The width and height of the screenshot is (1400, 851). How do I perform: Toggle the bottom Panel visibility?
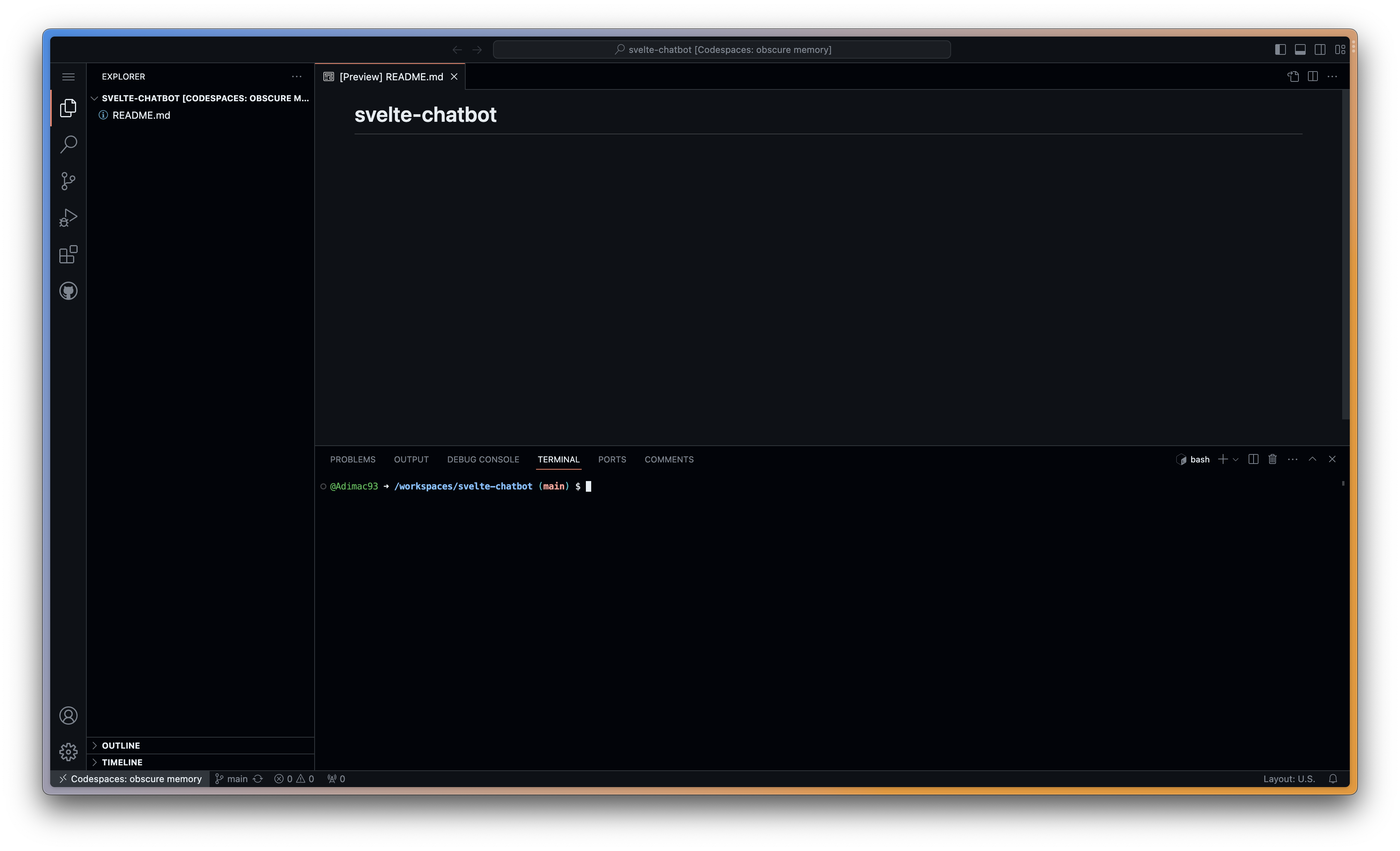pos(1300,49)
